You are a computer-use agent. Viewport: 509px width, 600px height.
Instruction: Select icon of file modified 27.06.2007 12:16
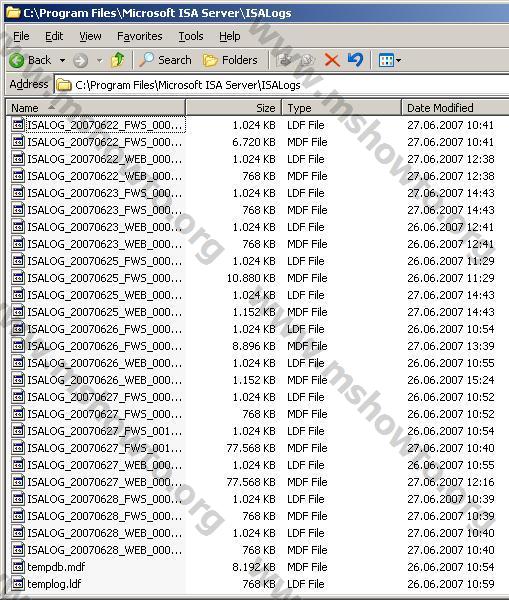18,482
